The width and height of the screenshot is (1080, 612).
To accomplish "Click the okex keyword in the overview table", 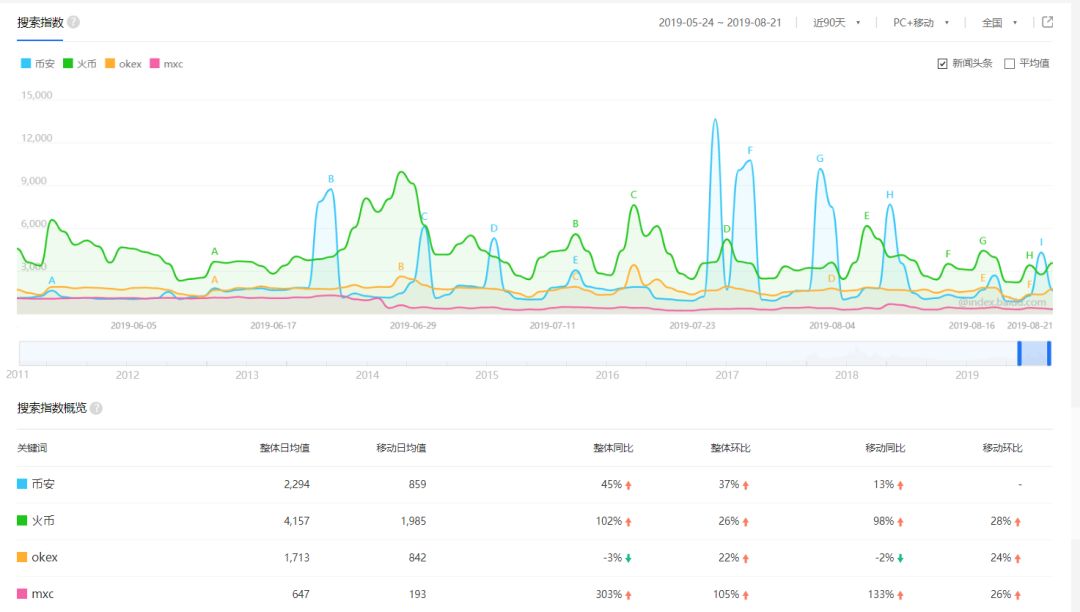I will pyautogui.click(x=45, y=557).
